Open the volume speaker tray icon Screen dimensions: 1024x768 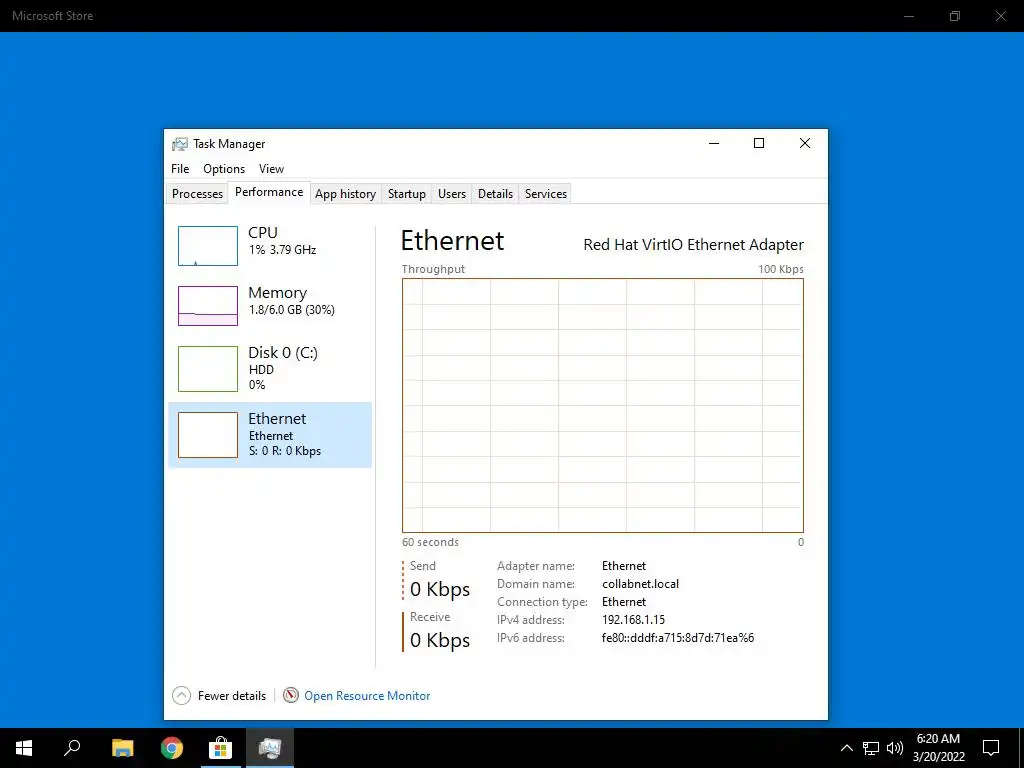coord(894,748)
